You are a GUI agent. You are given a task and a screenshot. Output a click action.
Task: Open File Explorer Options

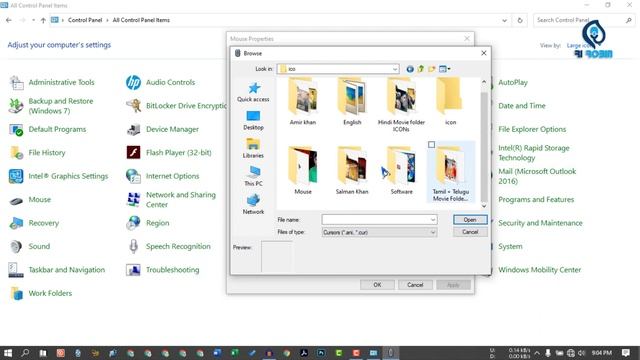tap(532, 129)
